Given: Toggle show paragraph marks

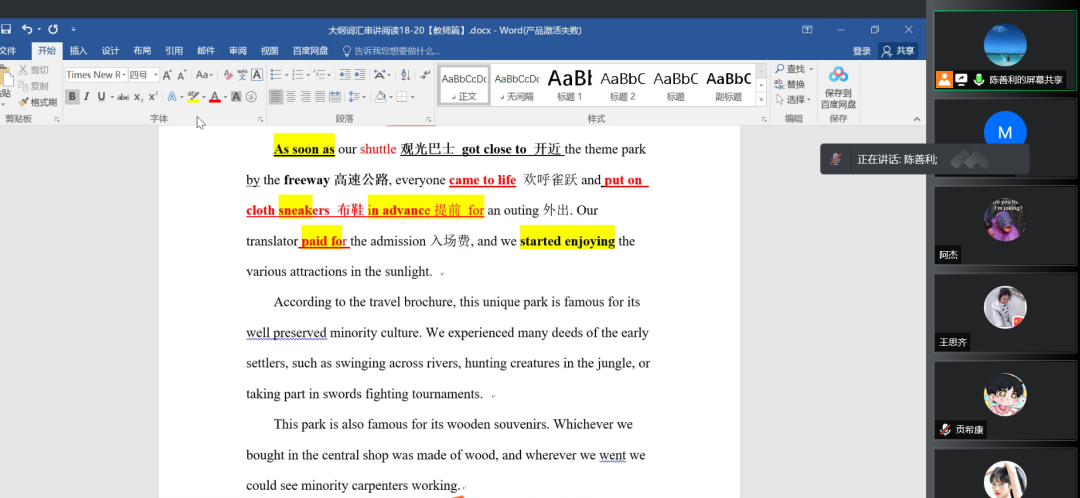Looking at the screenshot, I should tap(425, 74).
